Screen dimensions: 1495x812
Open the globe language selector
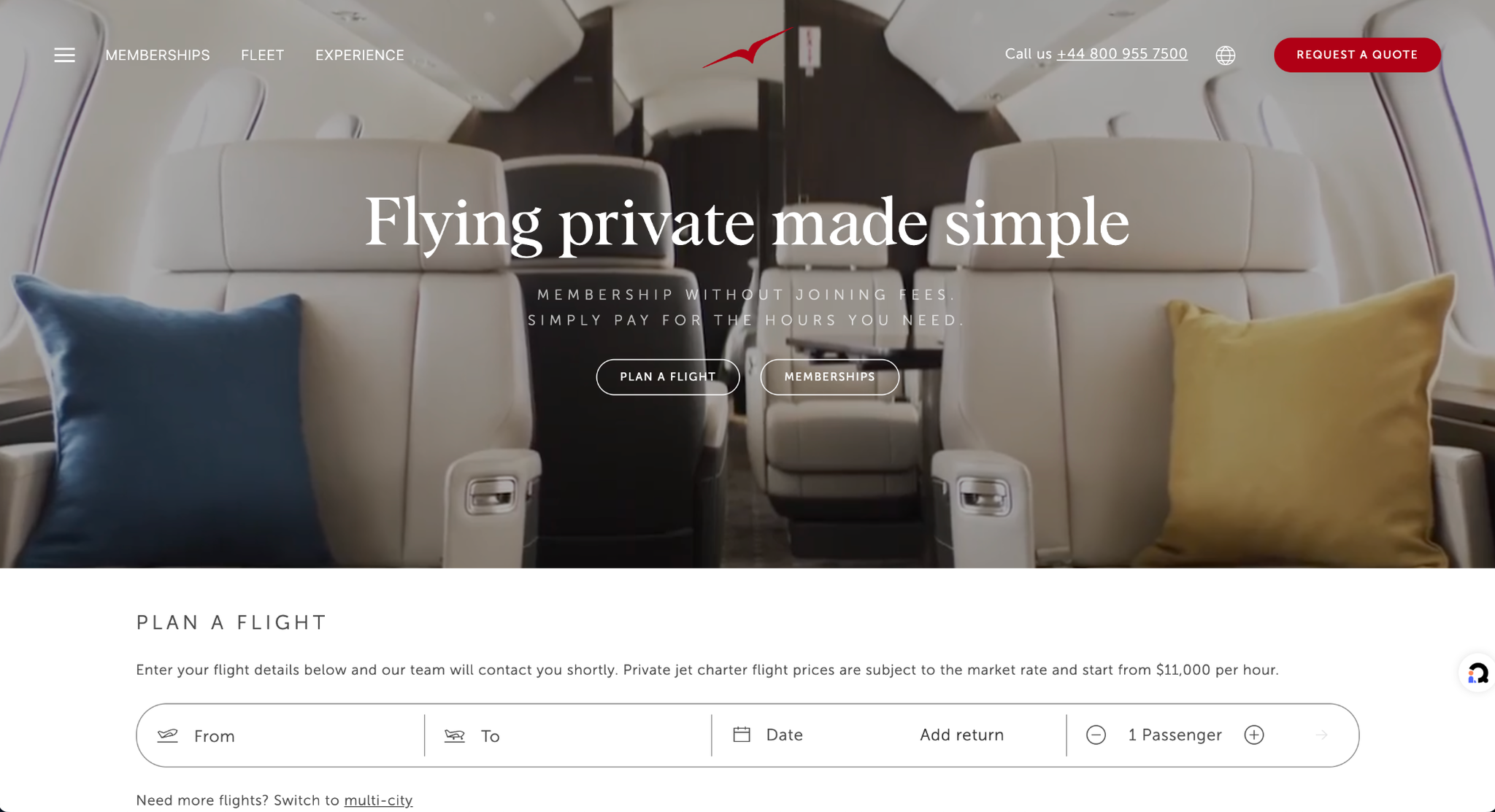(x=1226, y=55)
